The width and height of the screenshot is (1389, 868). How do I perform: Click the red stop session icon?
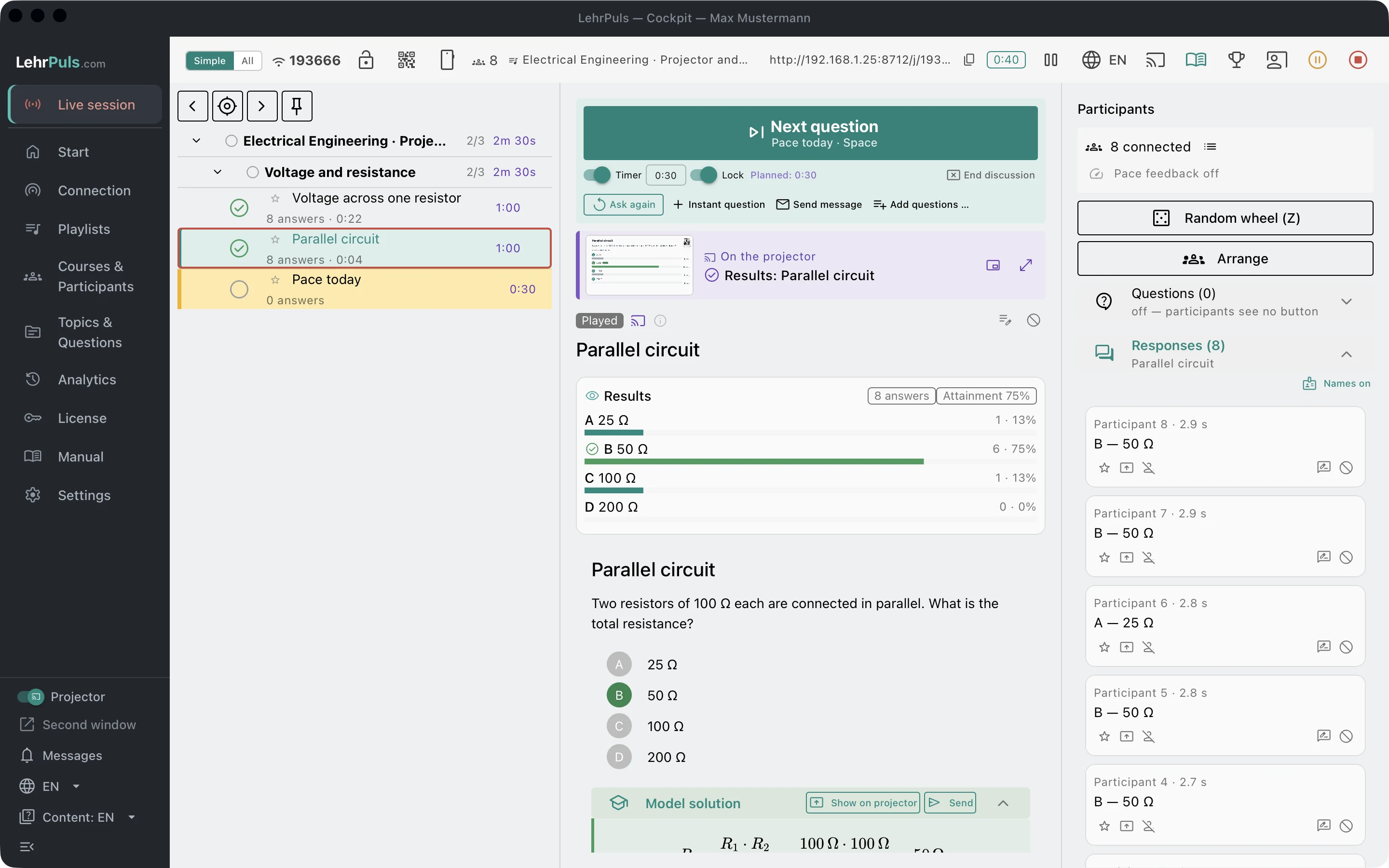coord(1358,60)
